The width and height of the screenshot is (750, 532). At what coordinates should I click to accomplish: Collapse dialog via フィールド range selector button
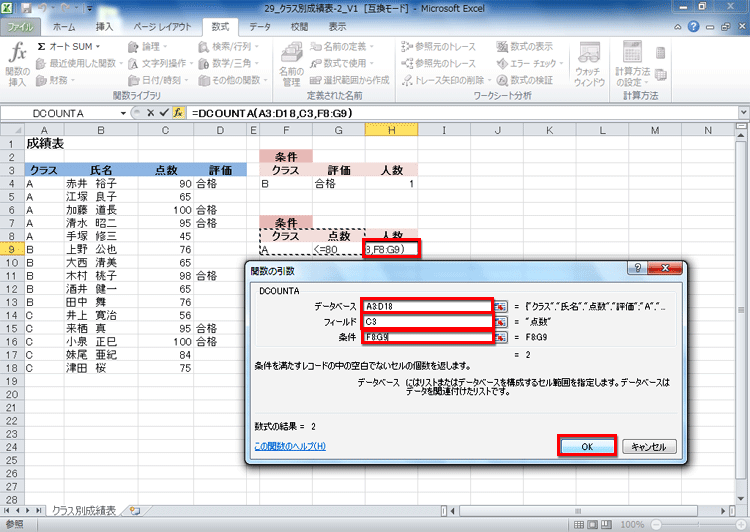click(500, 321)
